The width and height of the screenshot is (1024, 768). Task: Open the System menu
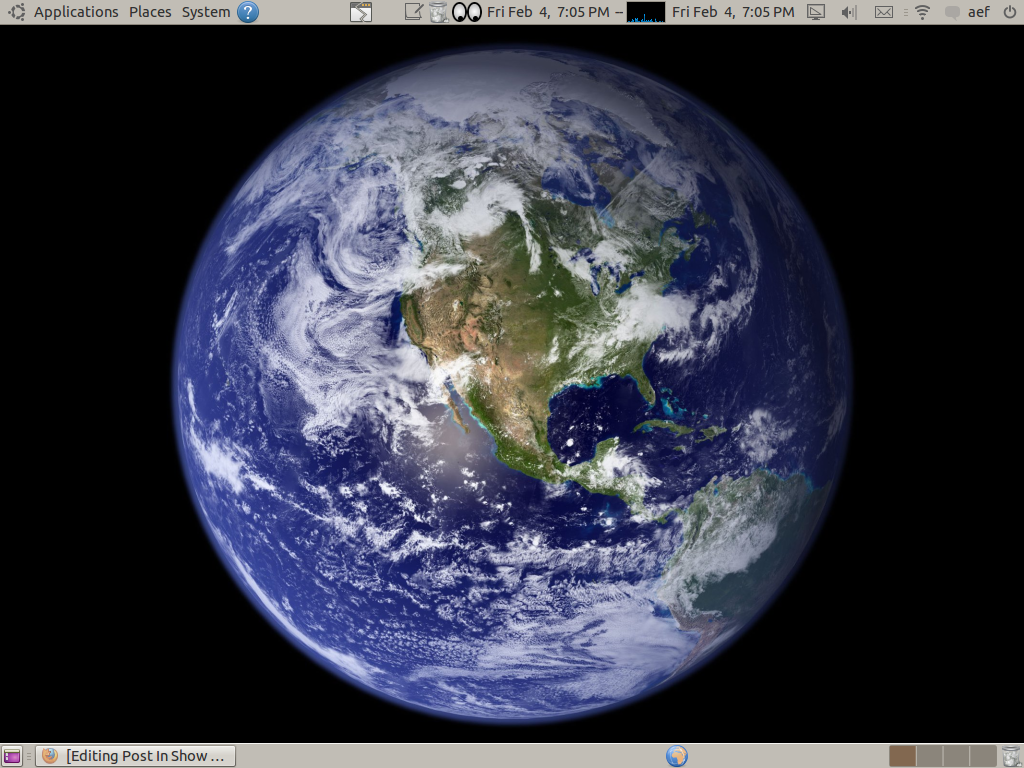[206, 12]
